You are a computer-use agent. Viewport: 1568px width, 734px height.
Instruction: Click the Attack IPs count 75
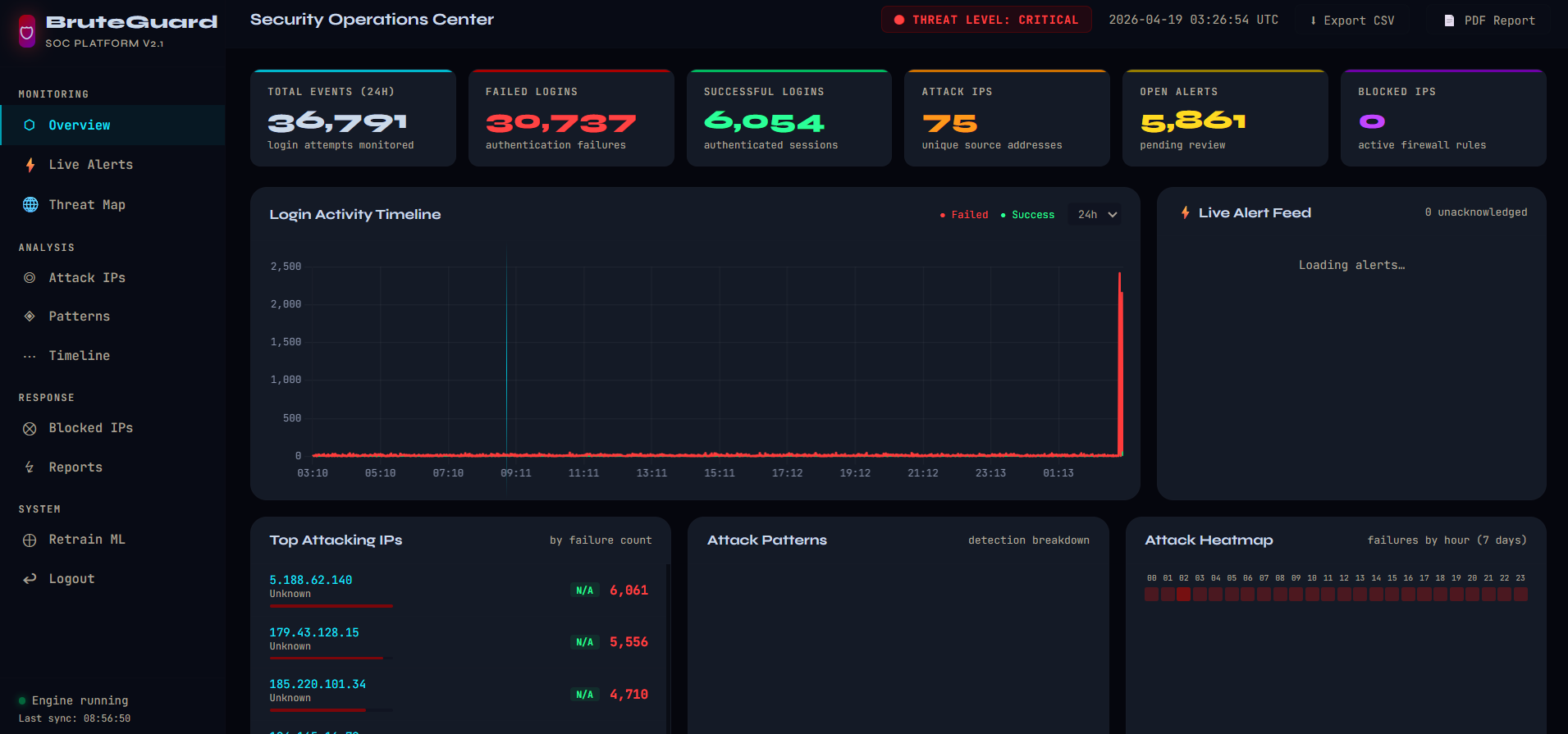point(950,123)
